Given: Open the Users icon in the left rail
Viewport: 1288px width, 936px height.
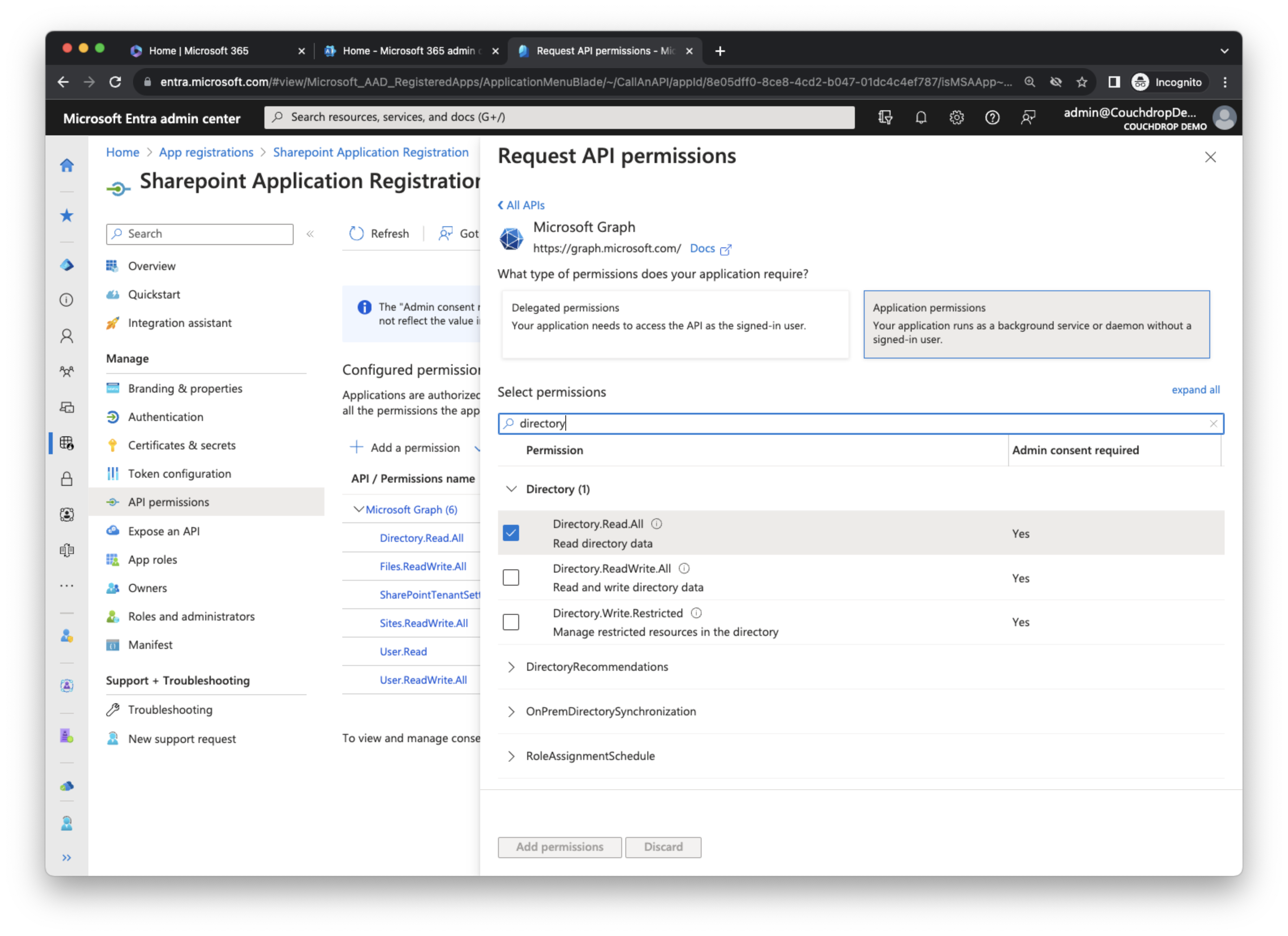Looking at the screenshot, I should [x=67, y=336].
